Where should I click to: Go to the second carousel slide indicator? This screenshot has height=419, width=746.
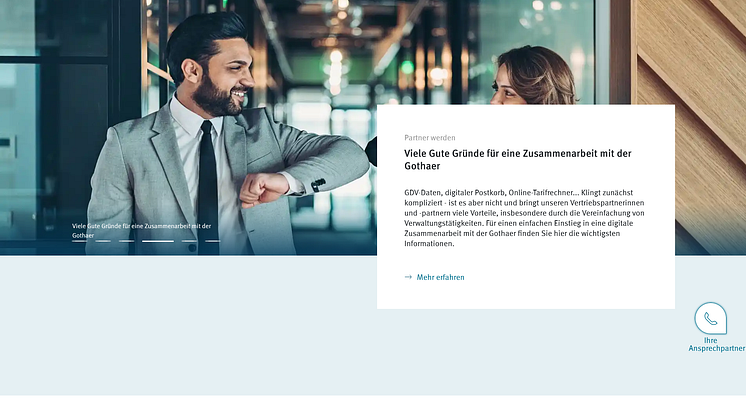(x=103, y=241)
